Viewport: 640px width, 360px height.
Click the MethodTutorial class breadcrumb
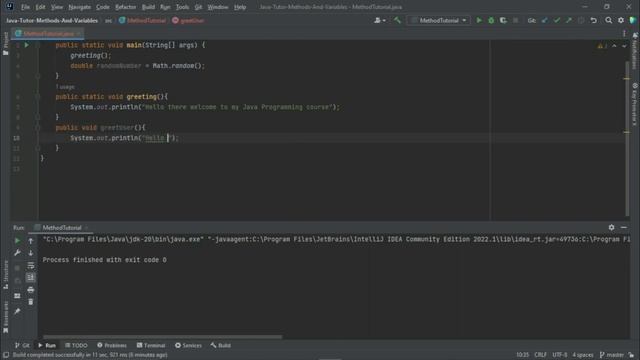143,20
